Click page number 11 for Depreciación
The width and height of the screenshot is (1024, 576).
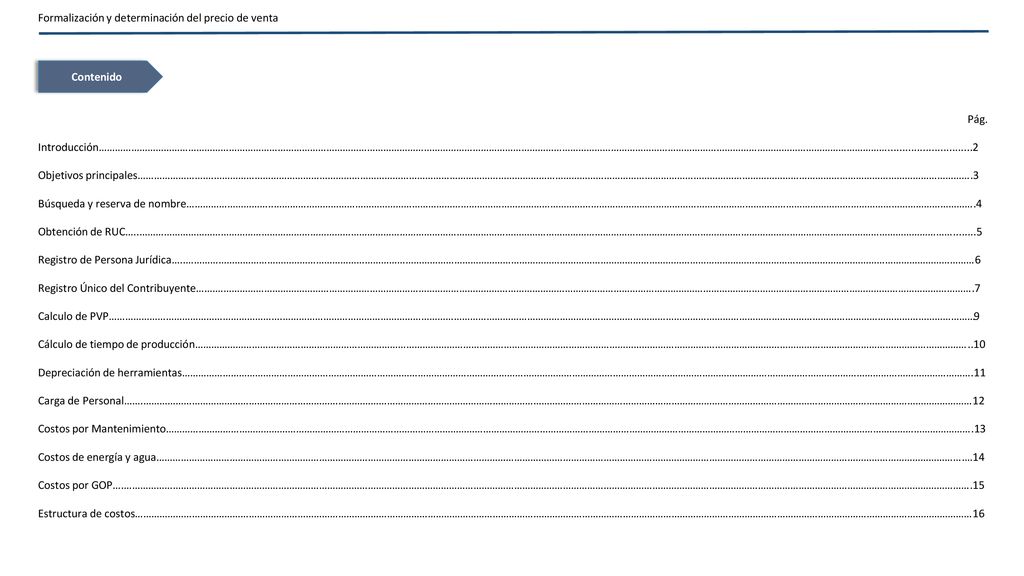(x=980, y=373)
